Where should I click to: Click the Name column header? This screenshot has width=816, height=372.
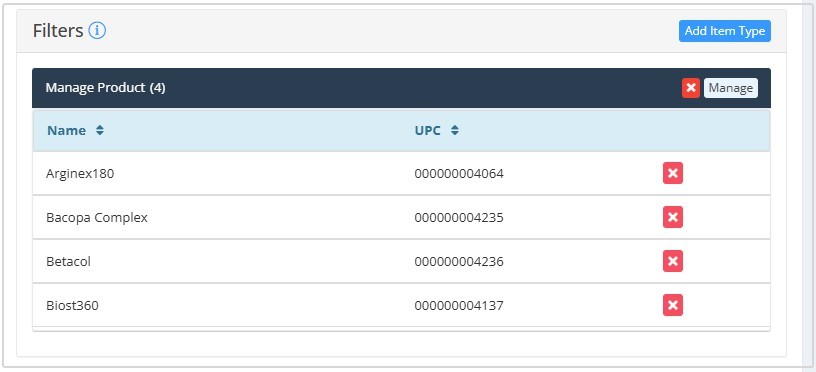coord(67,131)
